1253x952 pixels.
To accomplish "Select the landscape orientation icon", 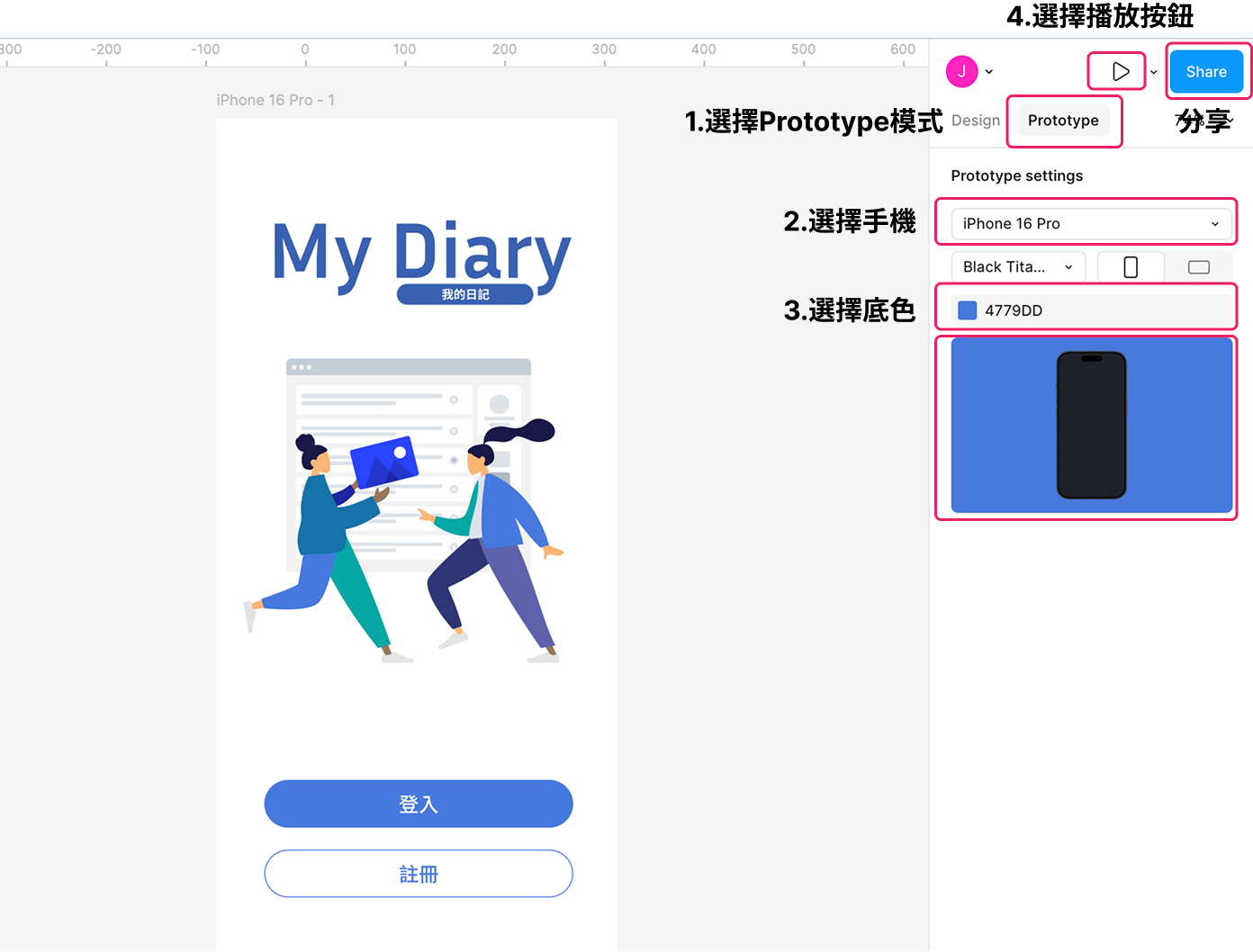I will [x=1198, y=267].
